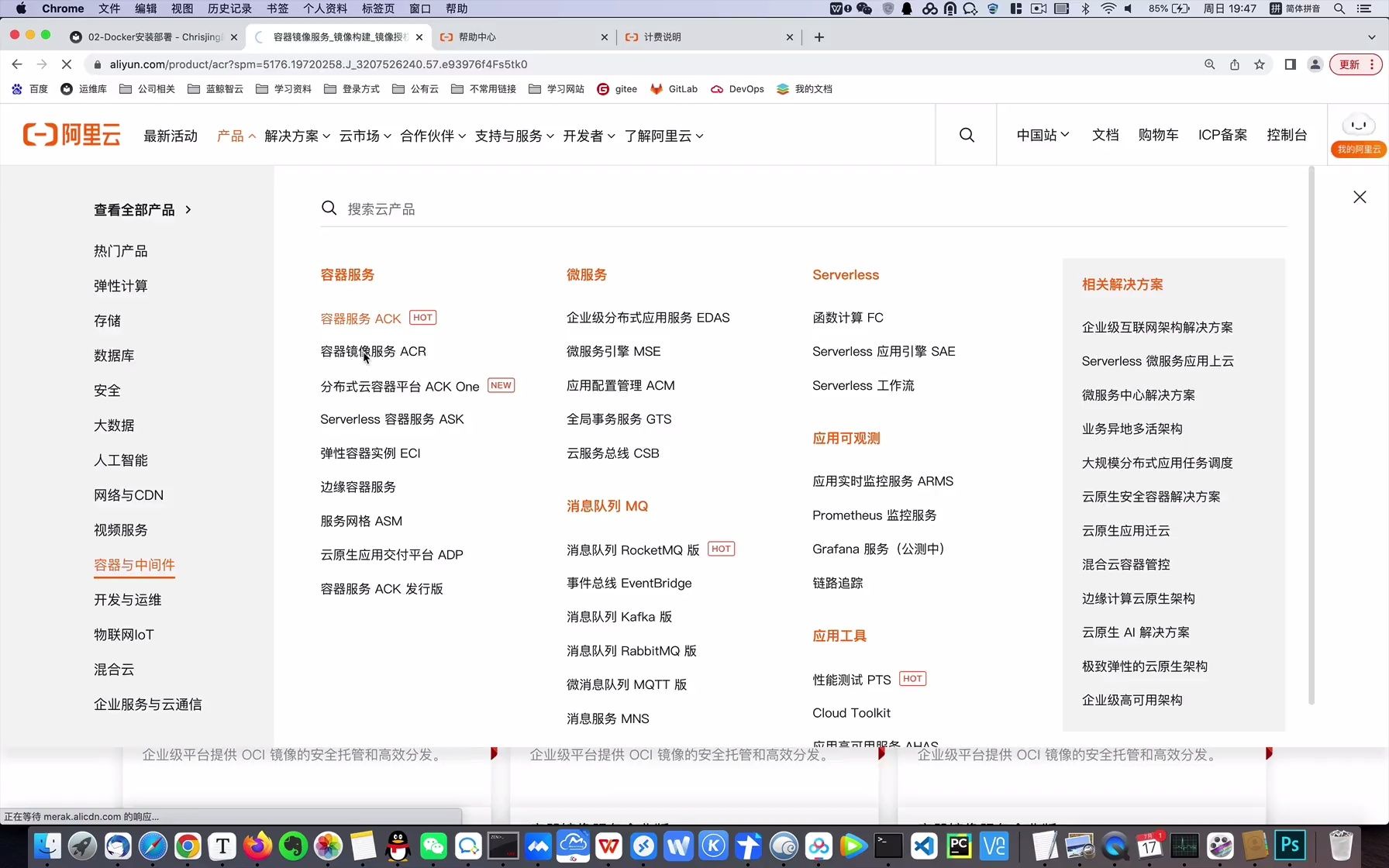
Task: Open Chrome profile avatar icon
Action: [1315, 64]
